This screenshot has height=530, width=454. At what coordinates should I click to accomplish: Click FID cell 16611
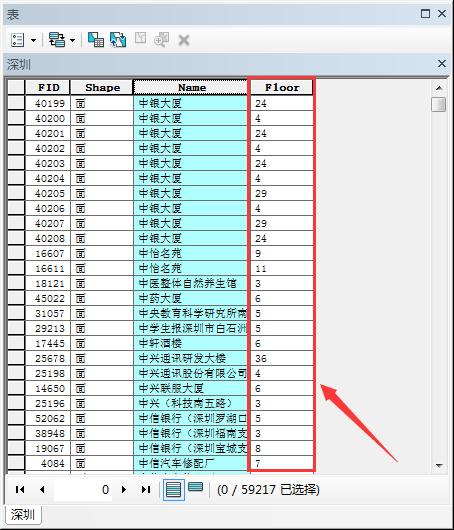point(48,268)
